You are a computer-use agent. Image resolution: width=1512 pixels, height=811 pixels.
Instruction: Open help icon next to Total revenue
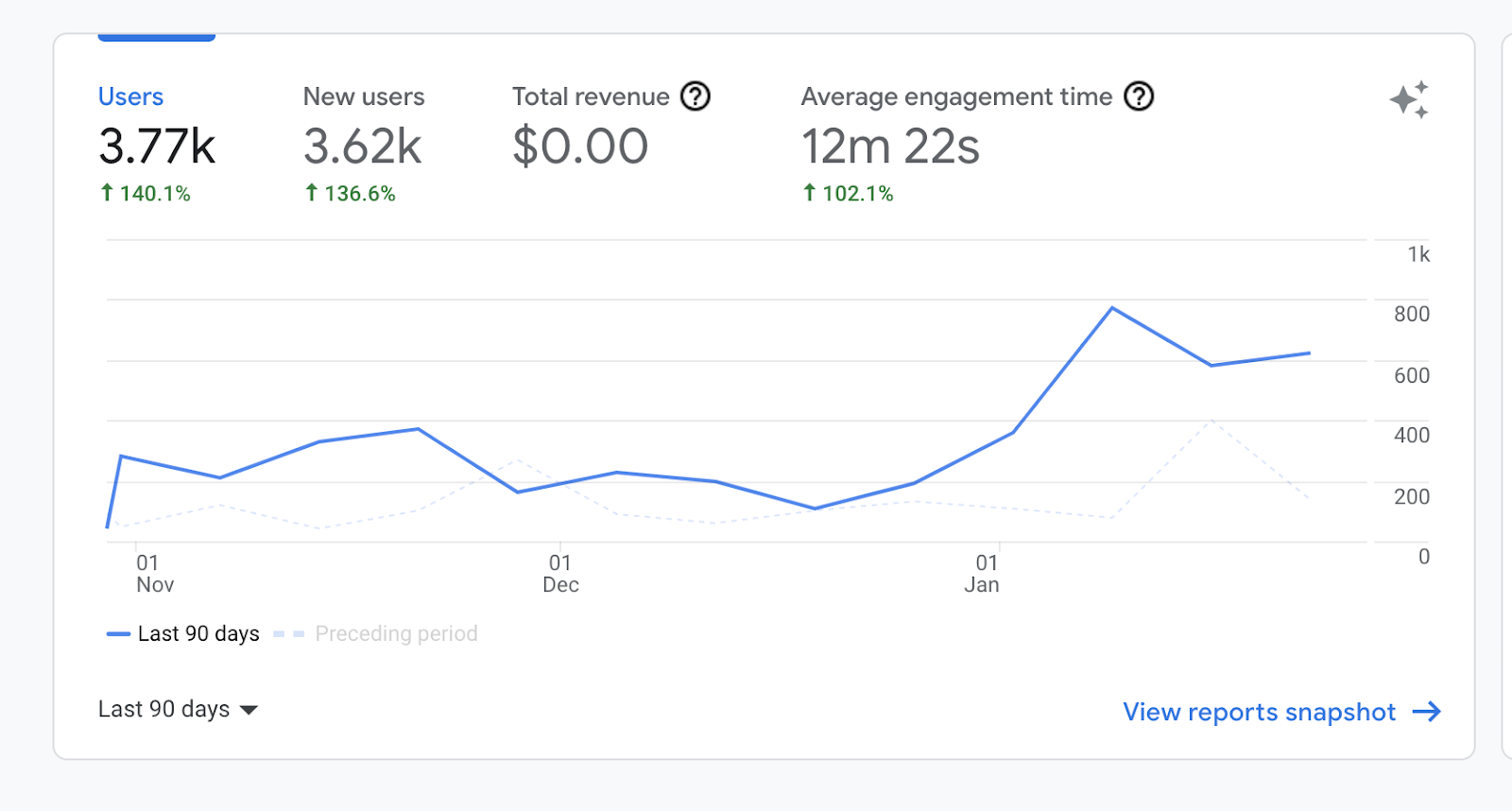point(696,96)
